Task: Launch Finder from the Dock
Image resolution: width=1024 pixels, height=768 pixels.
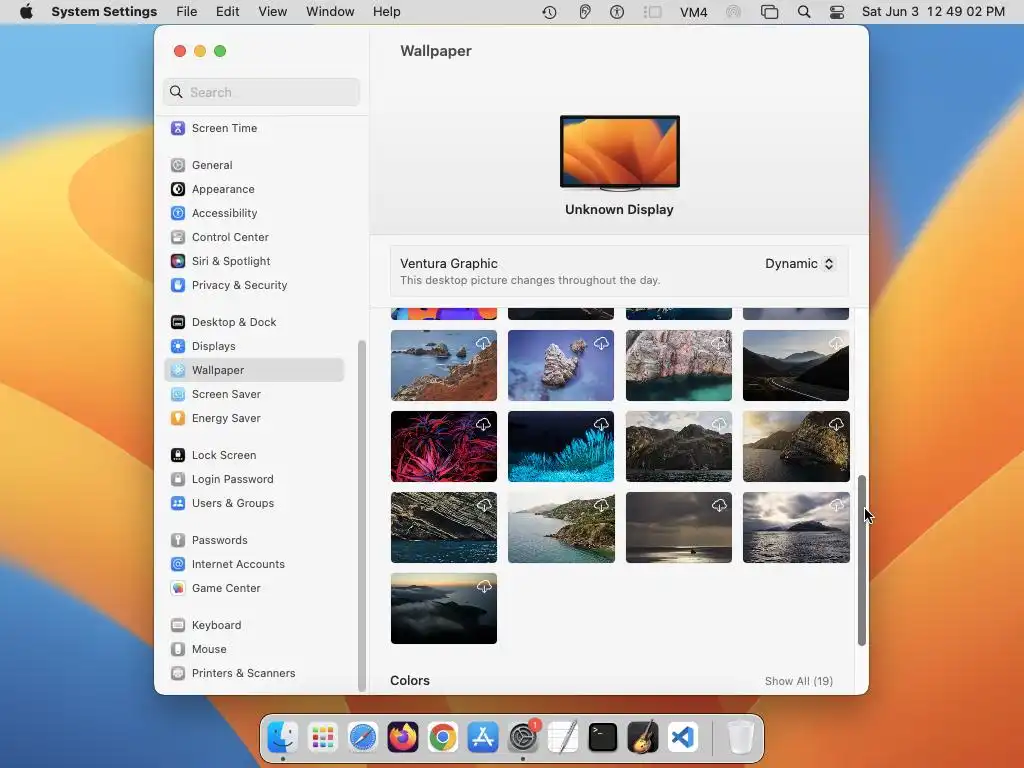Action: pyautogui.click(x=283, y=737)
